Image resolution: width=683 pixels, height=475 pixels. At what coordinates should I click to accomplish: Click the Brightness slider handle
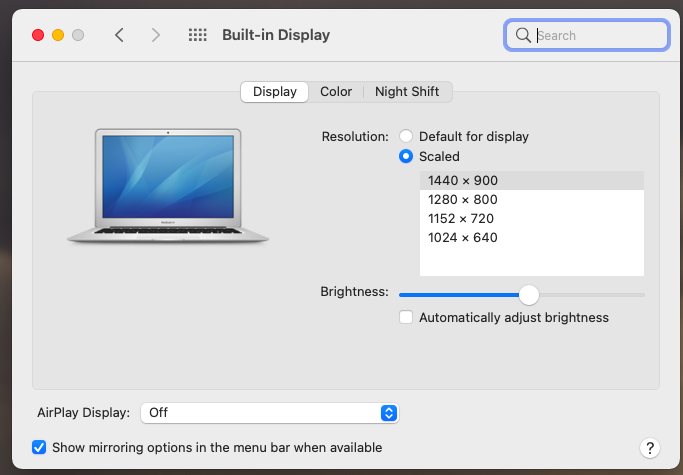point(529,295)
